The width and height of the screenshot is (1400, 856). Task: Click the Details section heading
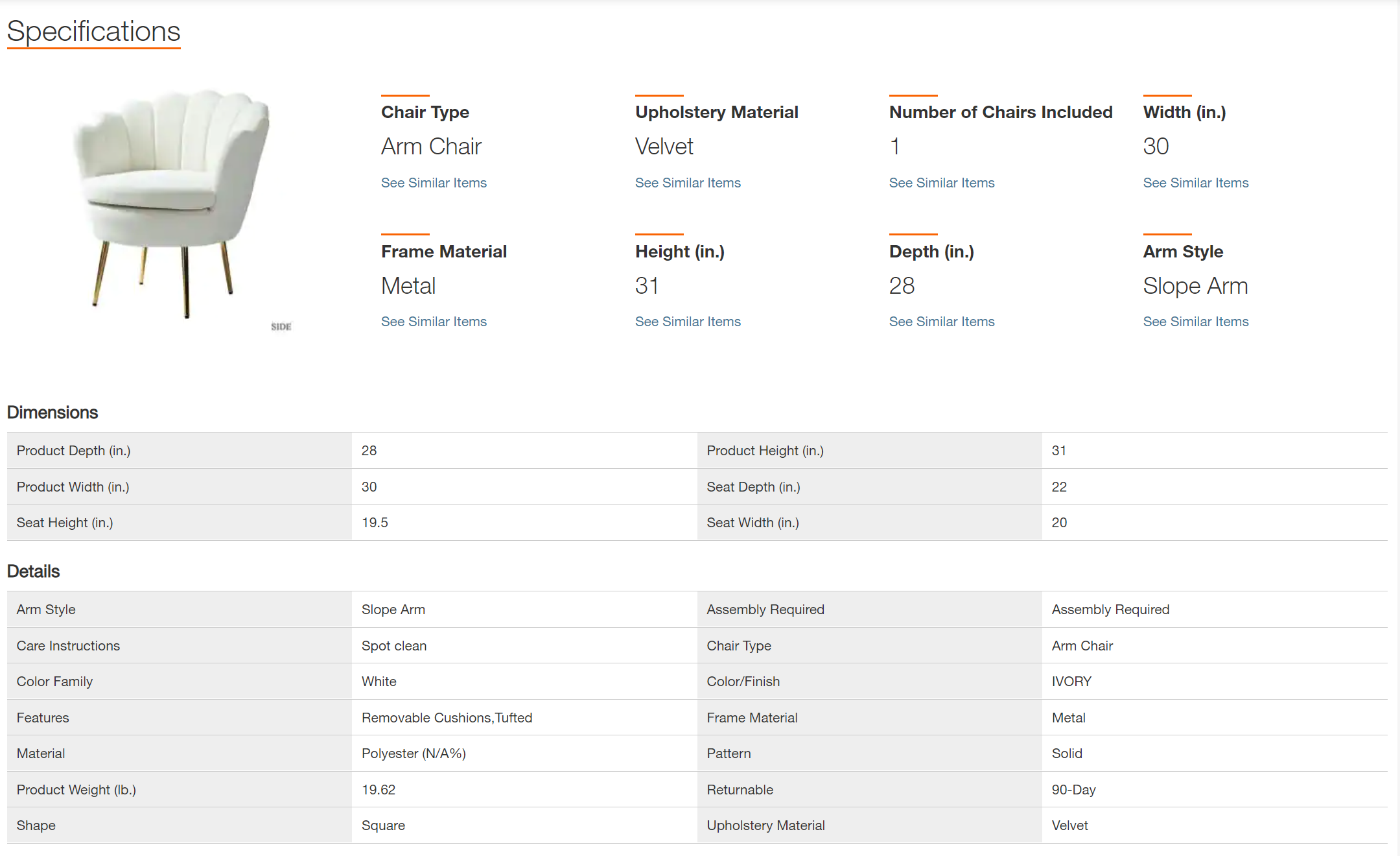tap(34, 571)
